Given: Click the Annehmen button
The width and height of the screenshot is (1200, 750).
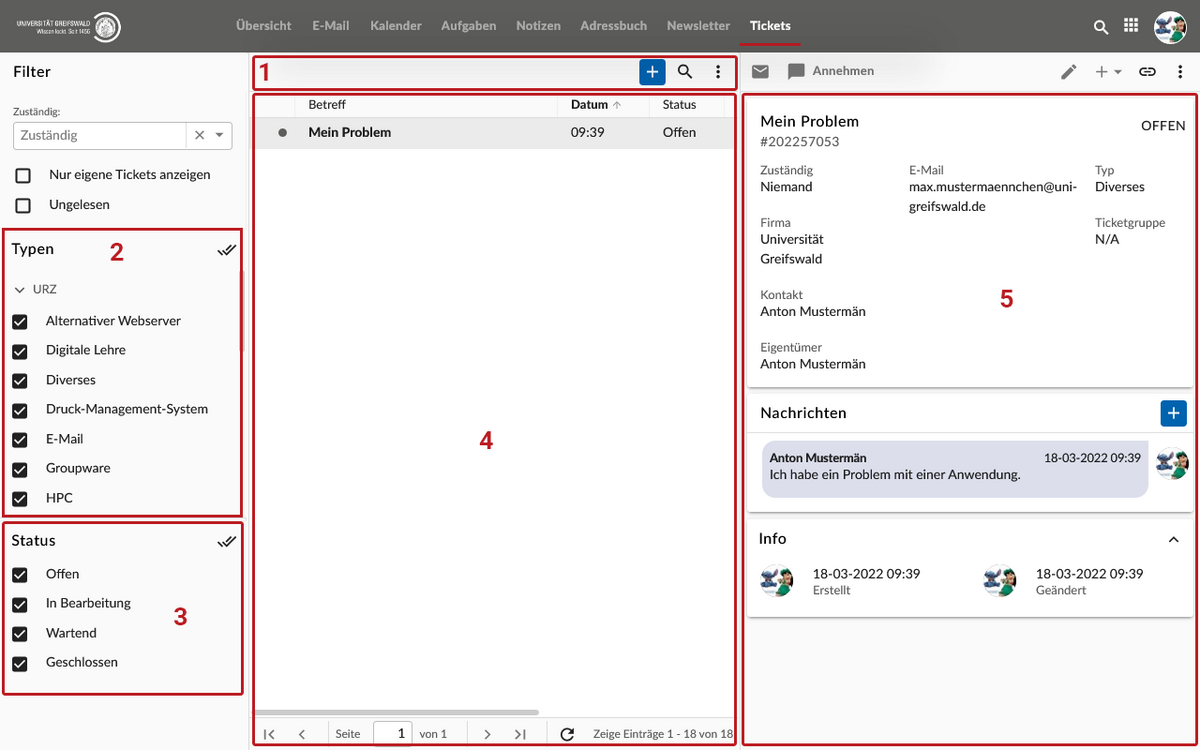Looking at the screenshot, I should click(842, 71).
